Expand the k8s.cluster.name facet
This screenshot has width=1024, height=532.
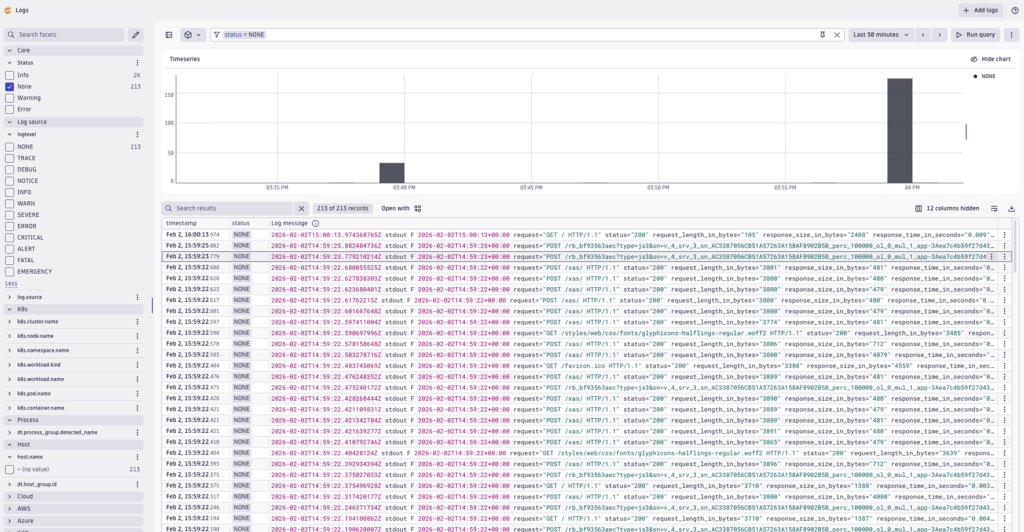pos(10,322)
